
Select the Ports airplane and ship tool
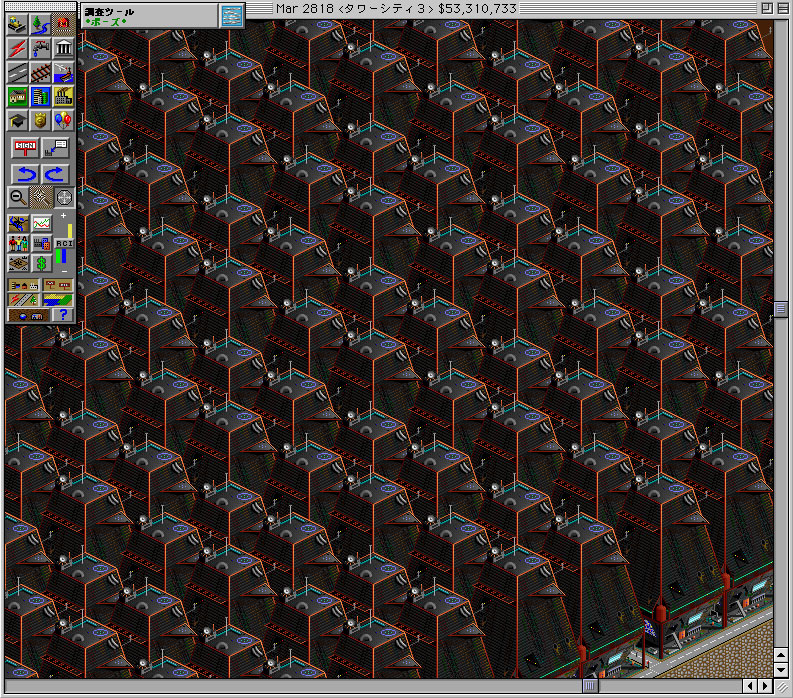point(63,72)
